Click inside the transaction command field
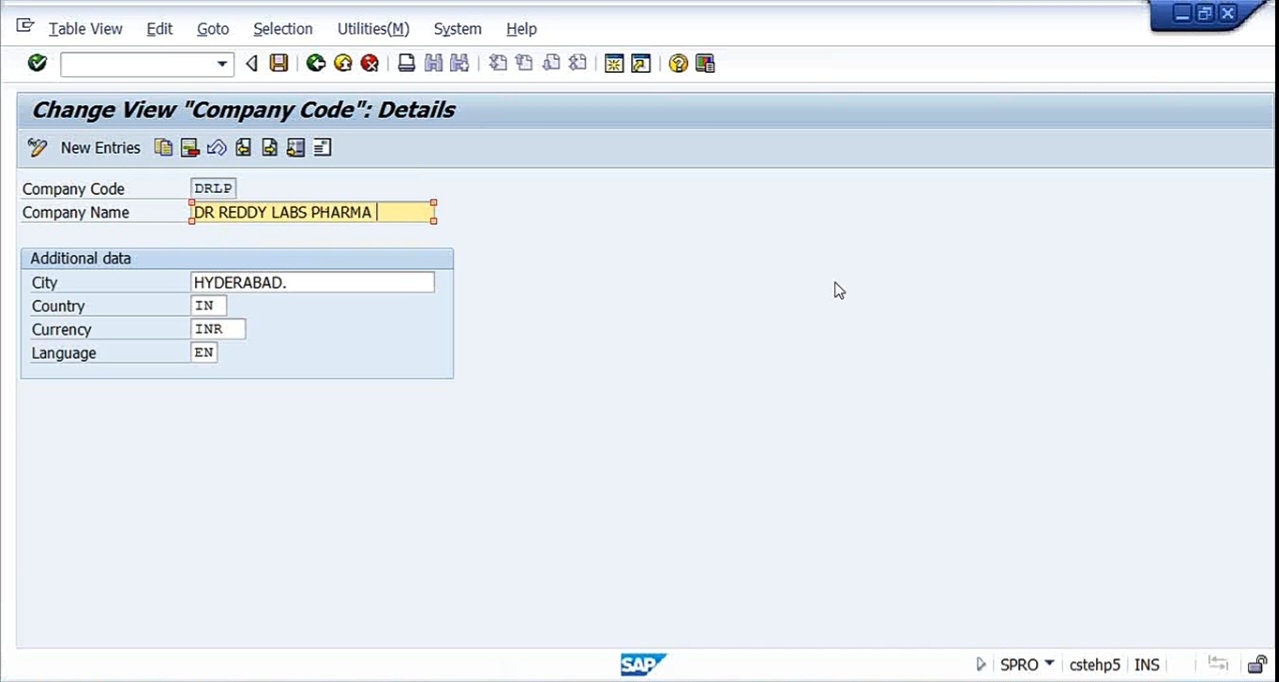1279x682 pixels. [138, 64]
